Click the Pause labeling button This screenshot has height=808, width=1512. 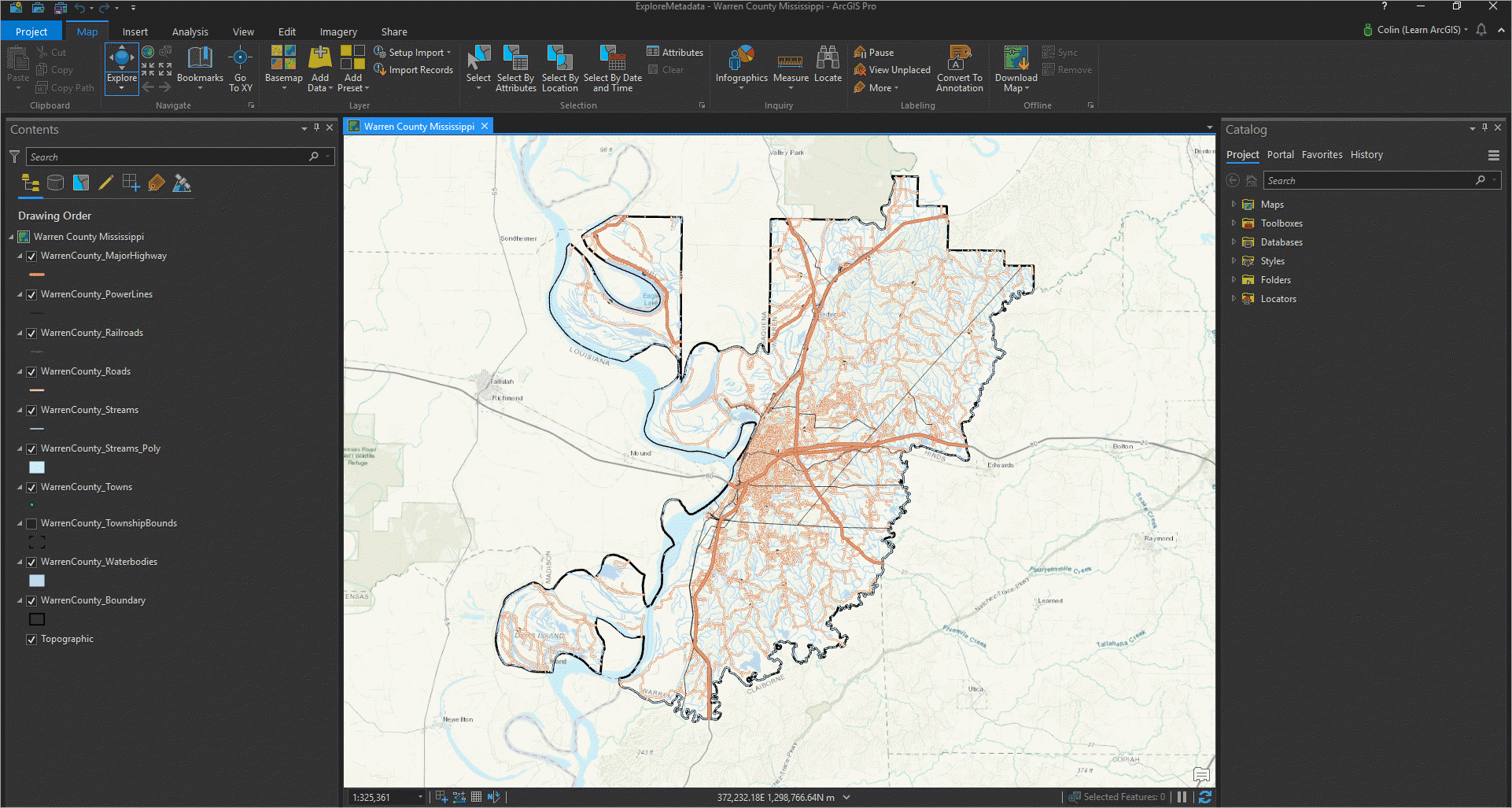pyautogui.click(x=874, y=52)
